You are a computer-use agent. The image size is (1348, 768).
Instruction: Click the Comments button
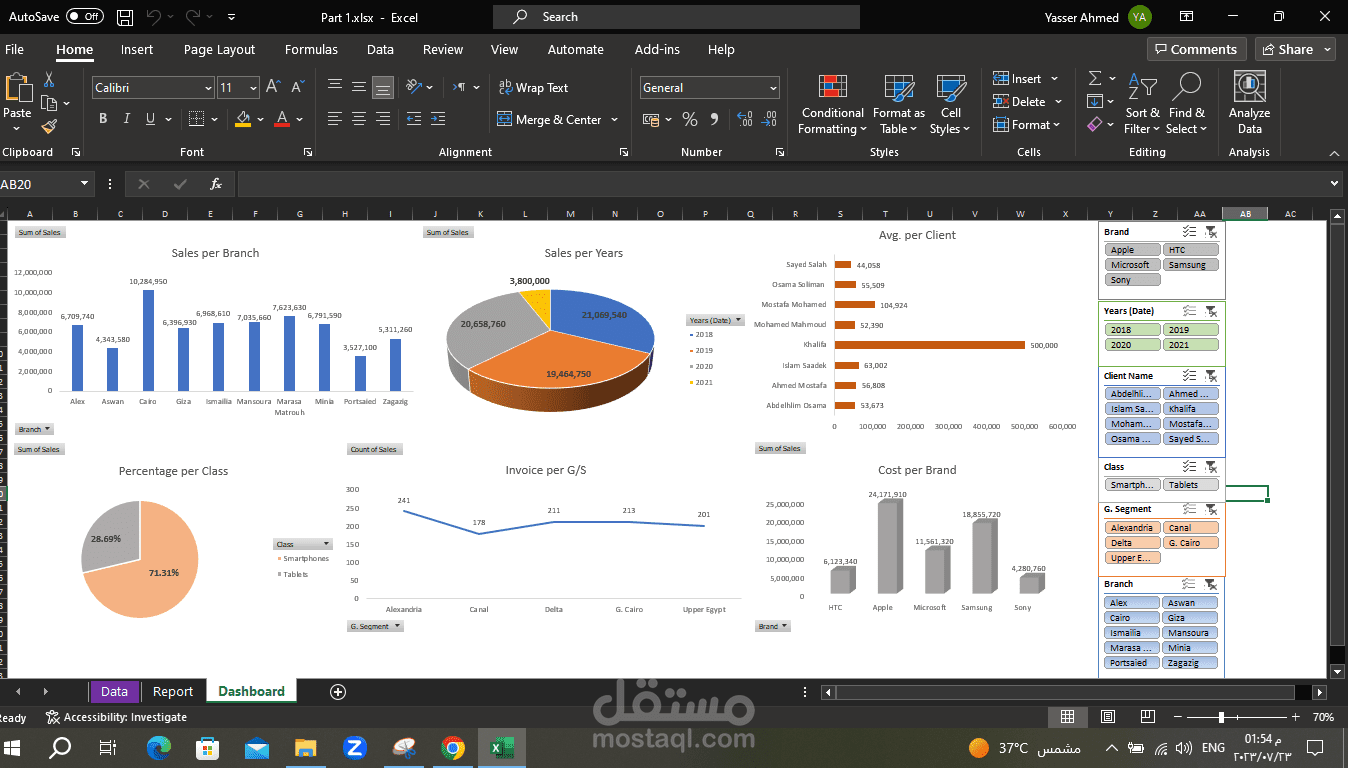click(x=1196, y=49)
